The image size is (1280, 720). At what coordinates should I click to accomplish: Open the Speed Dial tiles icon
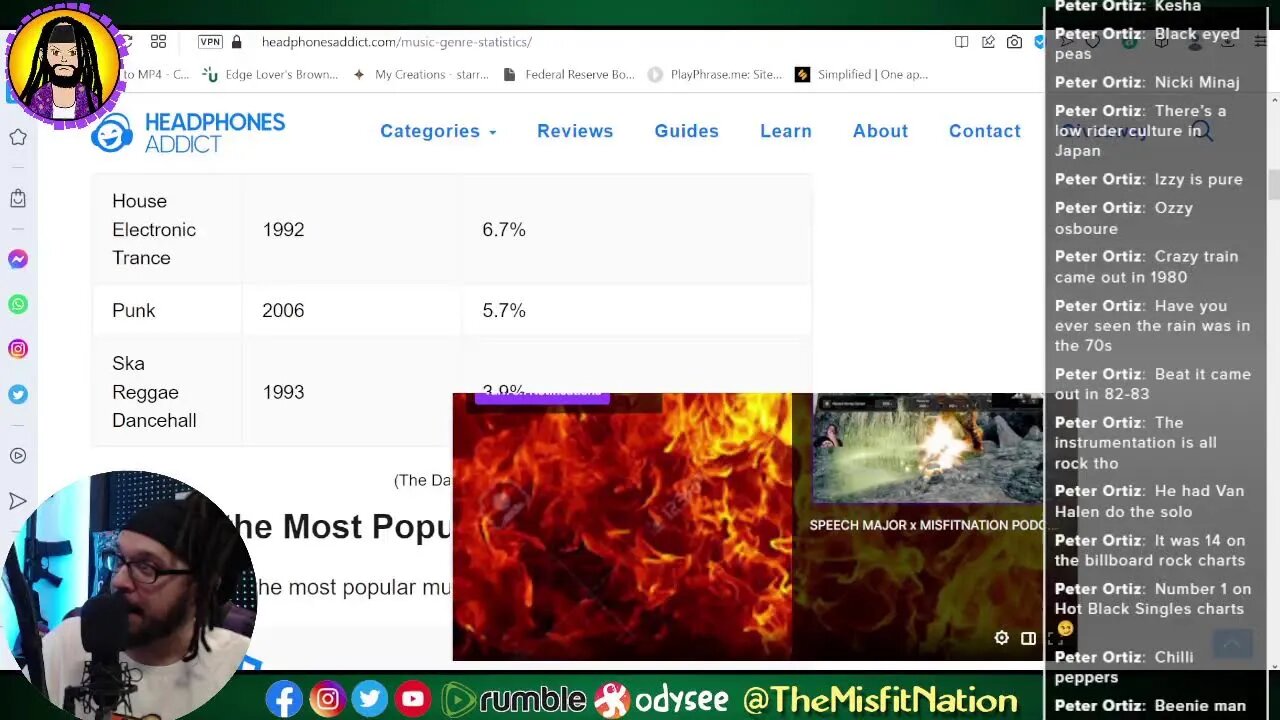click(158, 42)
